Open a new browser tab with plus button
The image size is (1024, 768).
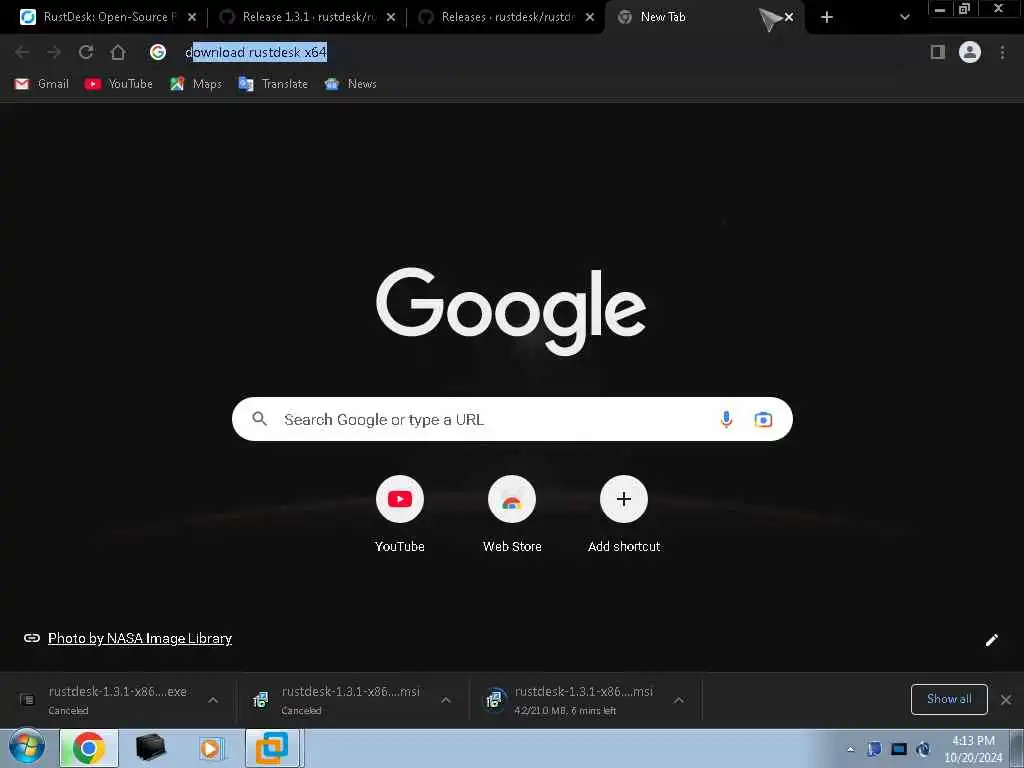coord(827,17)
